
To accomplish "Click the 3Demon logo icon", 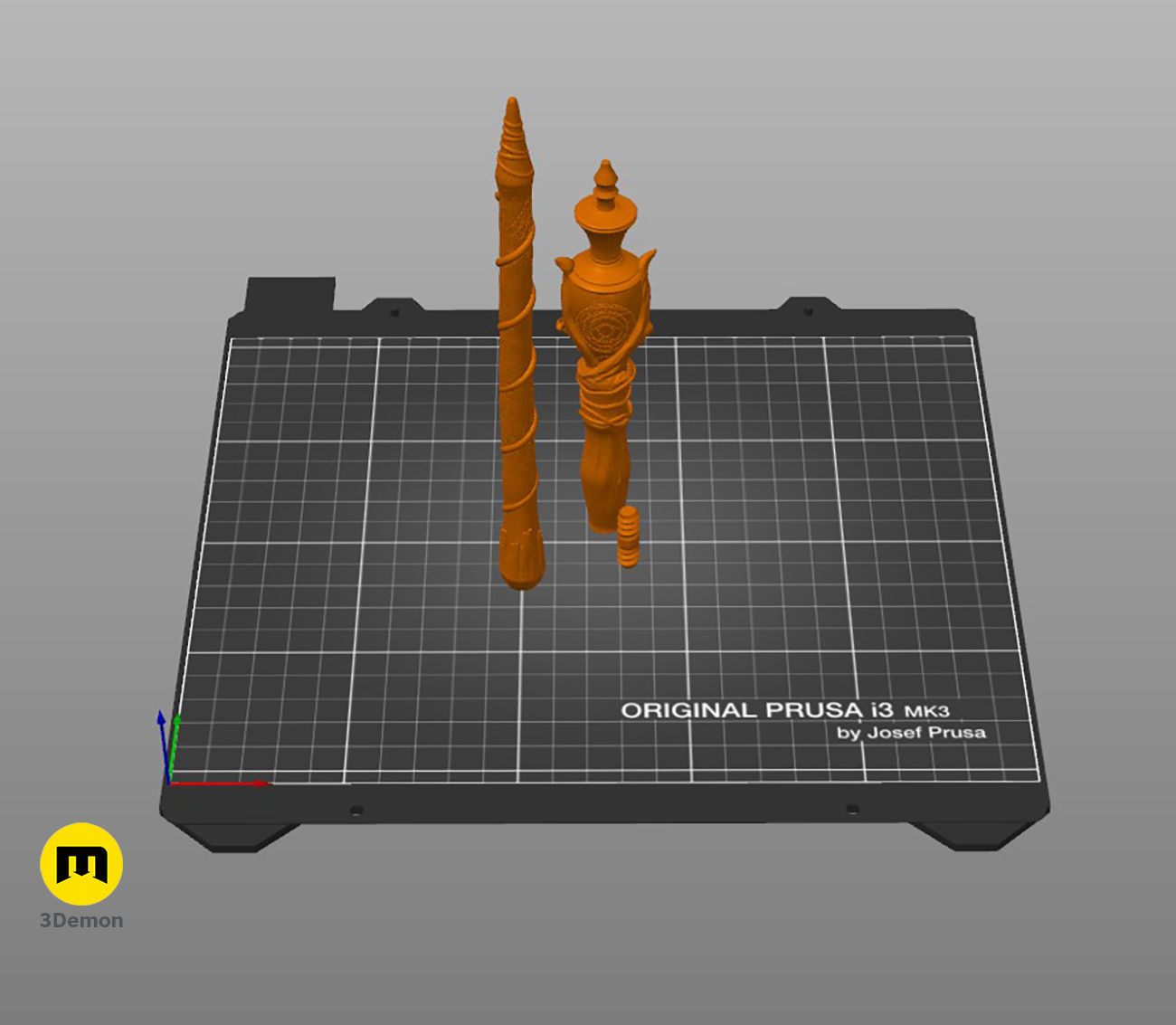I will pyautogui.click(x=81, y=864).
